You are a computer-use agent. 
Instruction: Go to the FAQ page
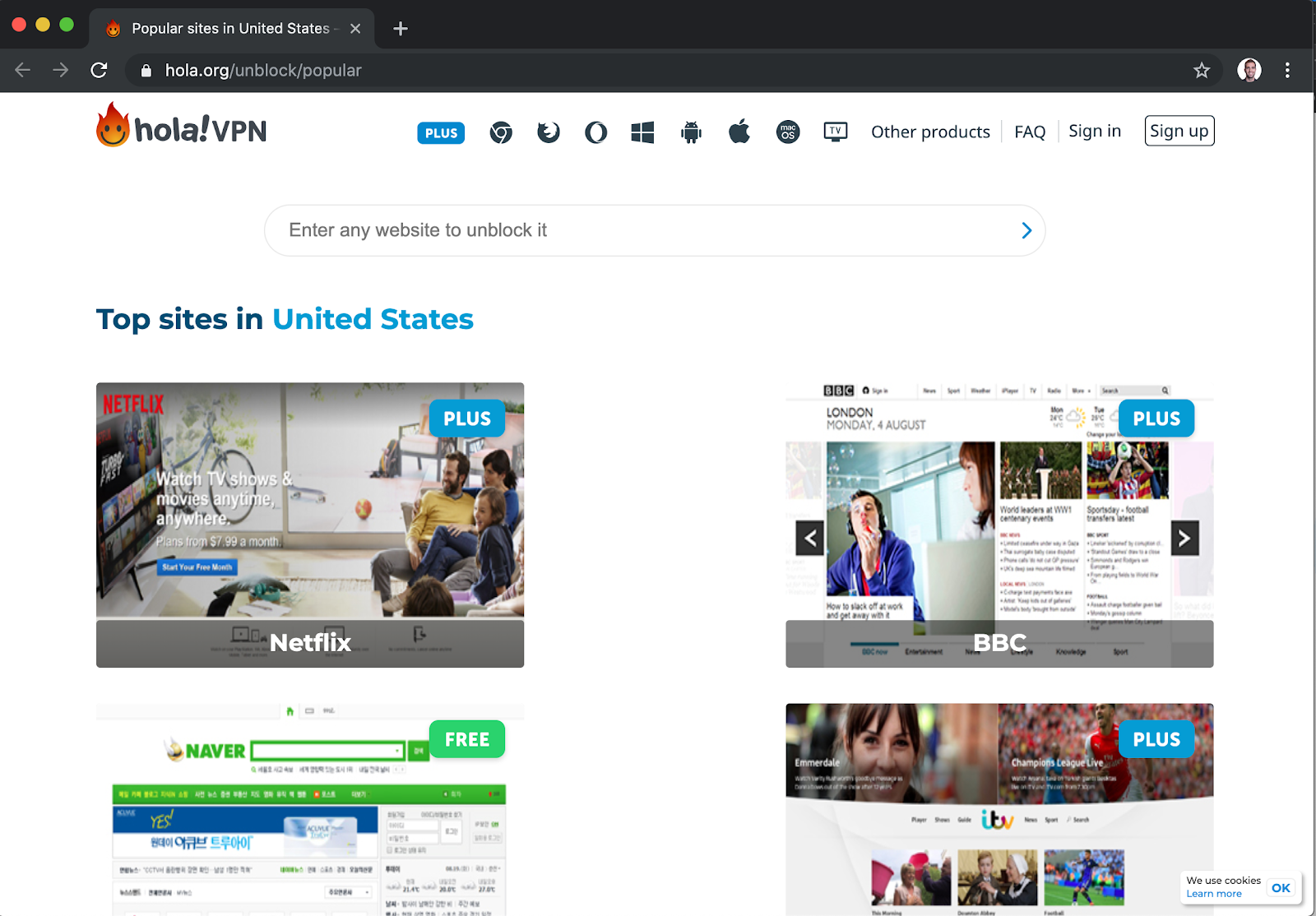(1030, 132)
